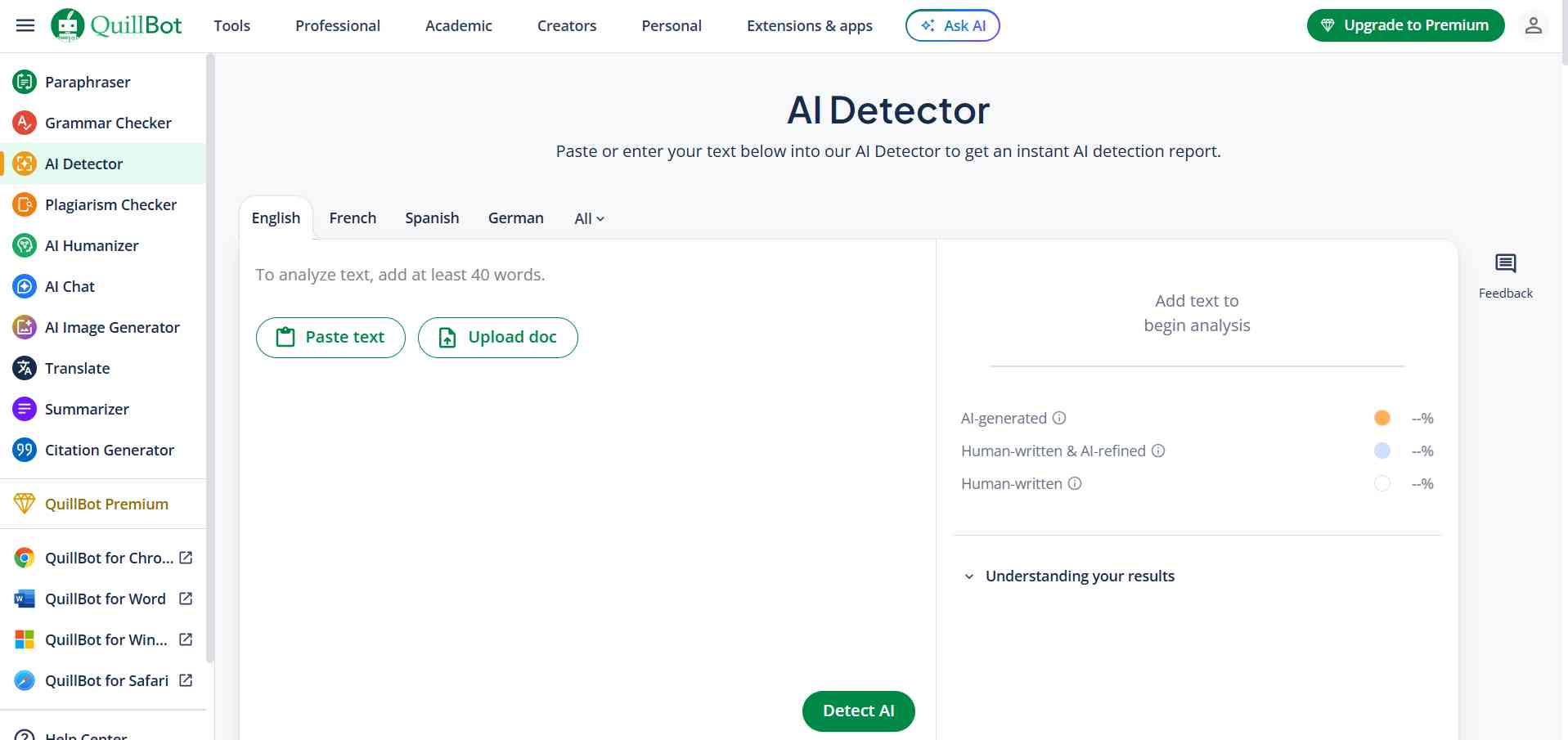Open the Summarizer tool
1568x740 pixels.
point(87,409)
